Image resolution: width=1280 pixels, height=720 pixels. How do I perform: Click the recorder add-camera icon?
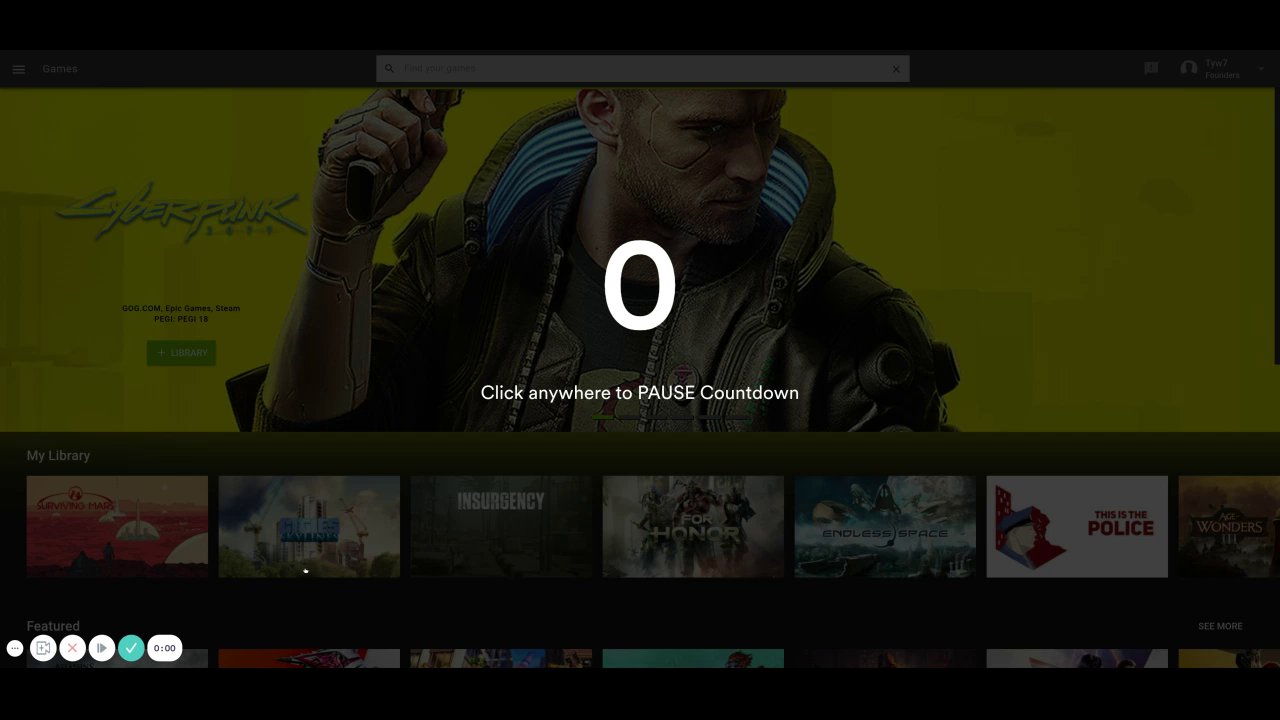(43, 648)
